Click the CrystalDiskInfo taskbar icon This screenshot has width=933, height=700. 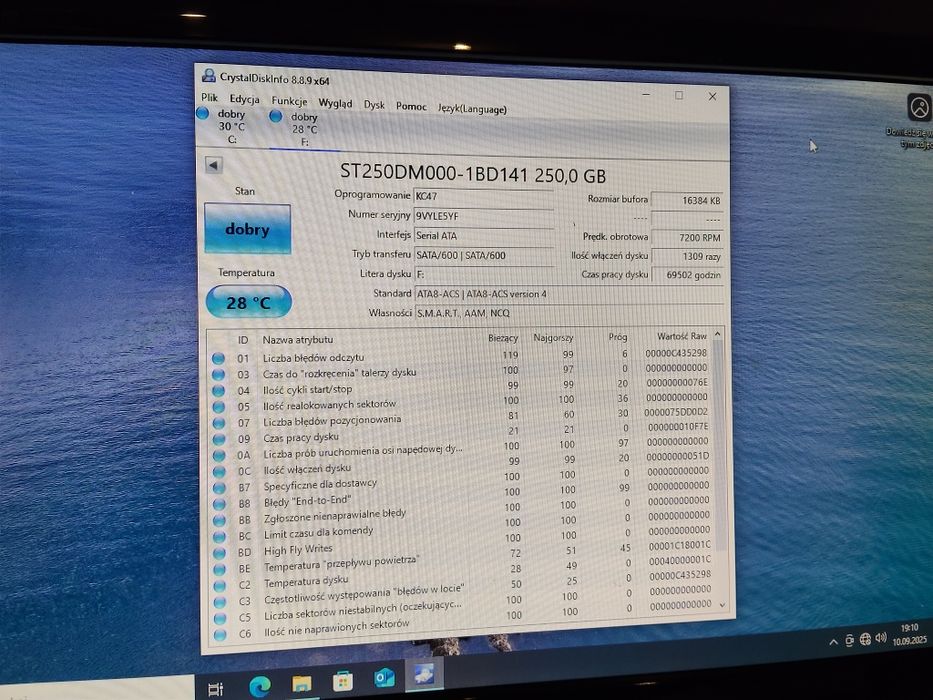pyautogui.click(x=425, y=674)
